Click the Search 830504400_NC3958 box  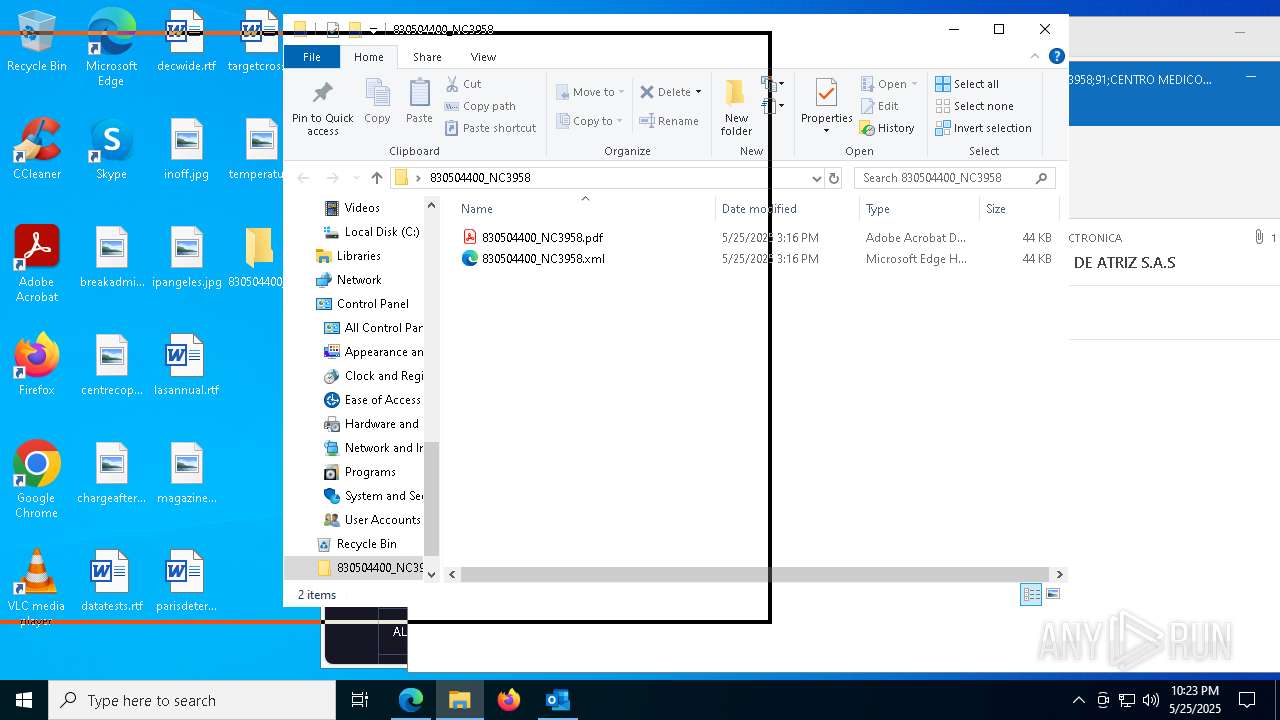pos(954,178)
